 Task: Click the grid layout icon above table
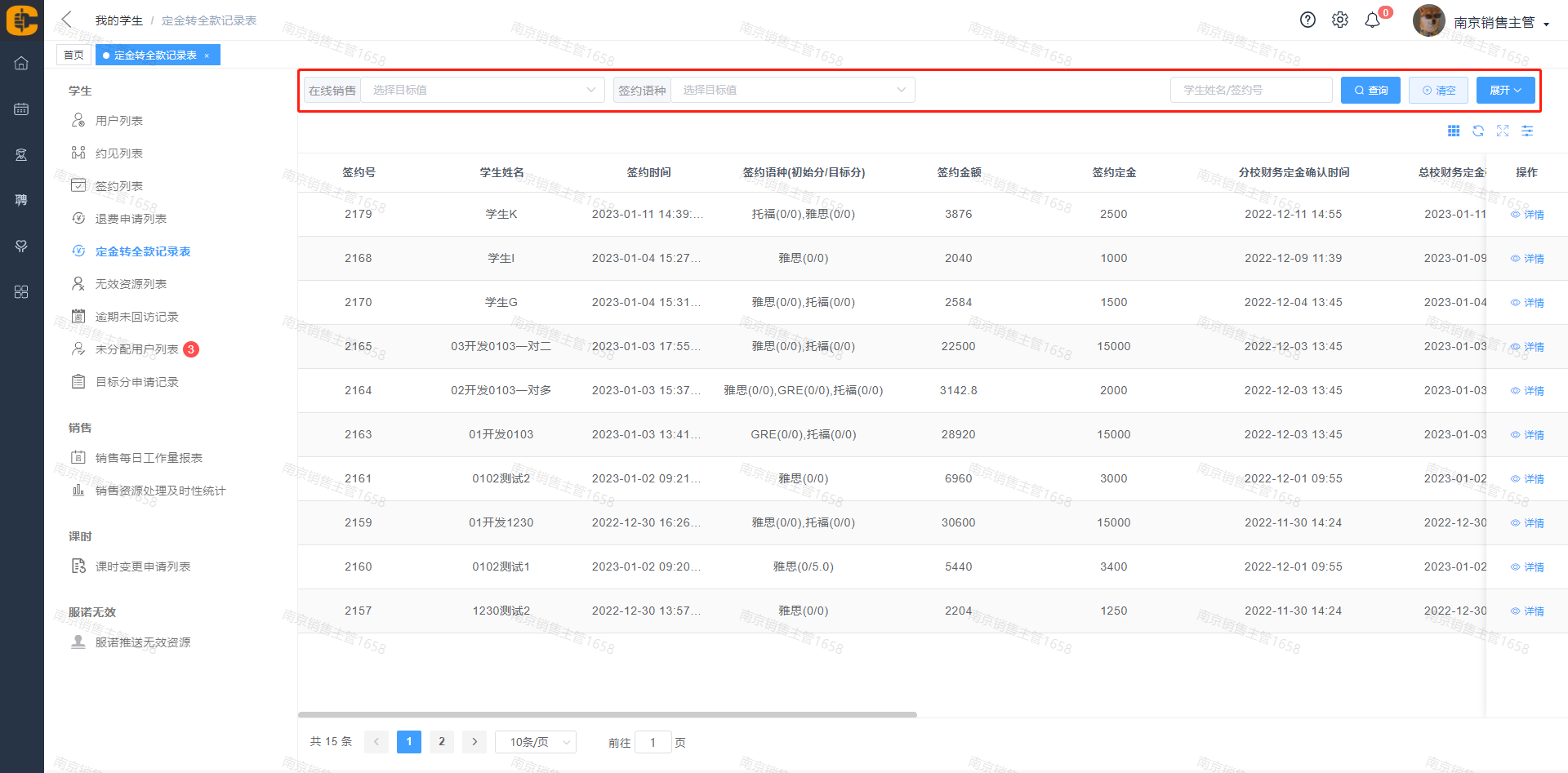click(1454, 131)
